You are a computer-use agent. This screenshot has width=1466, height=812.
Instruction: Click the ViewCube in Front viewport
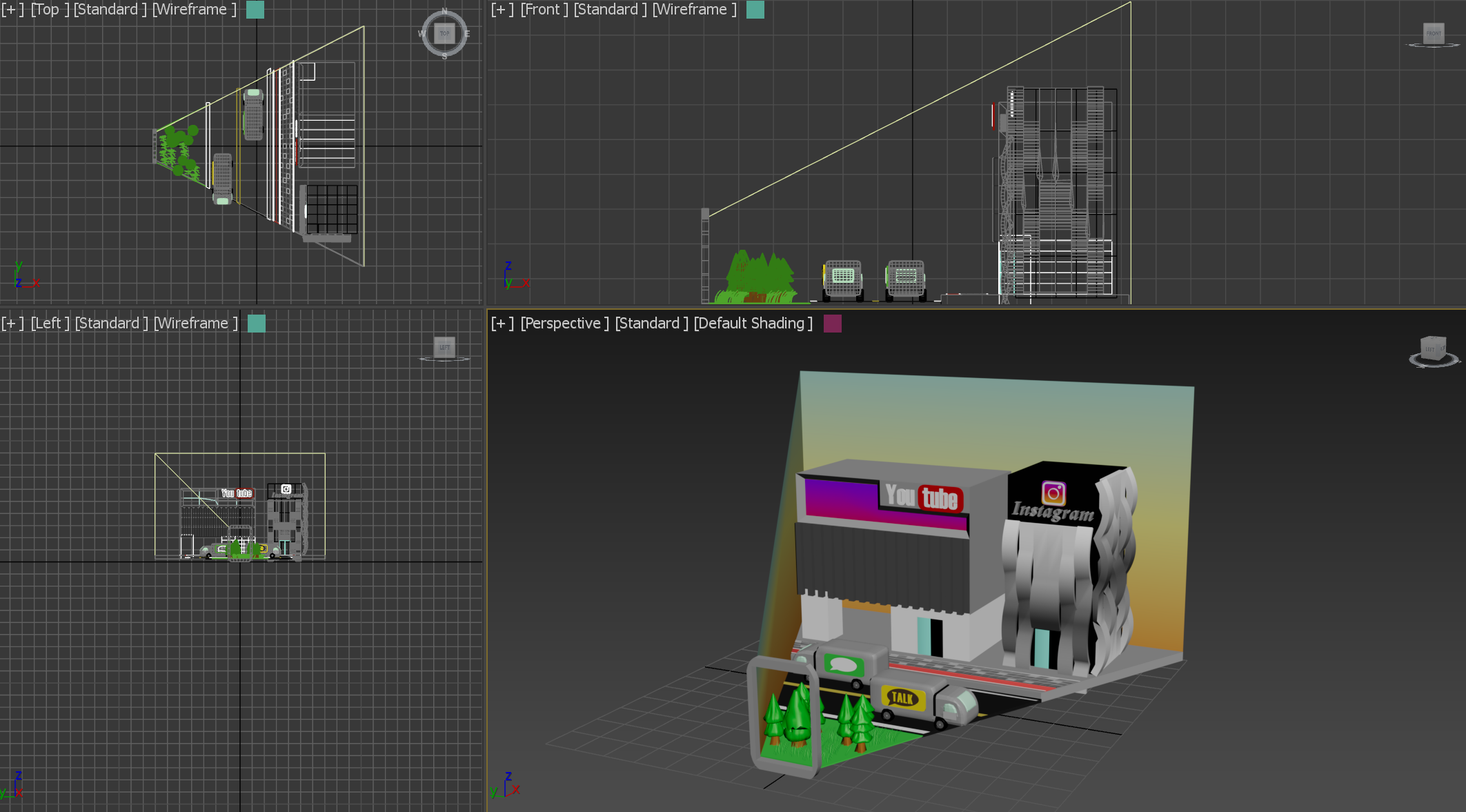click(x=1434, y=34)
